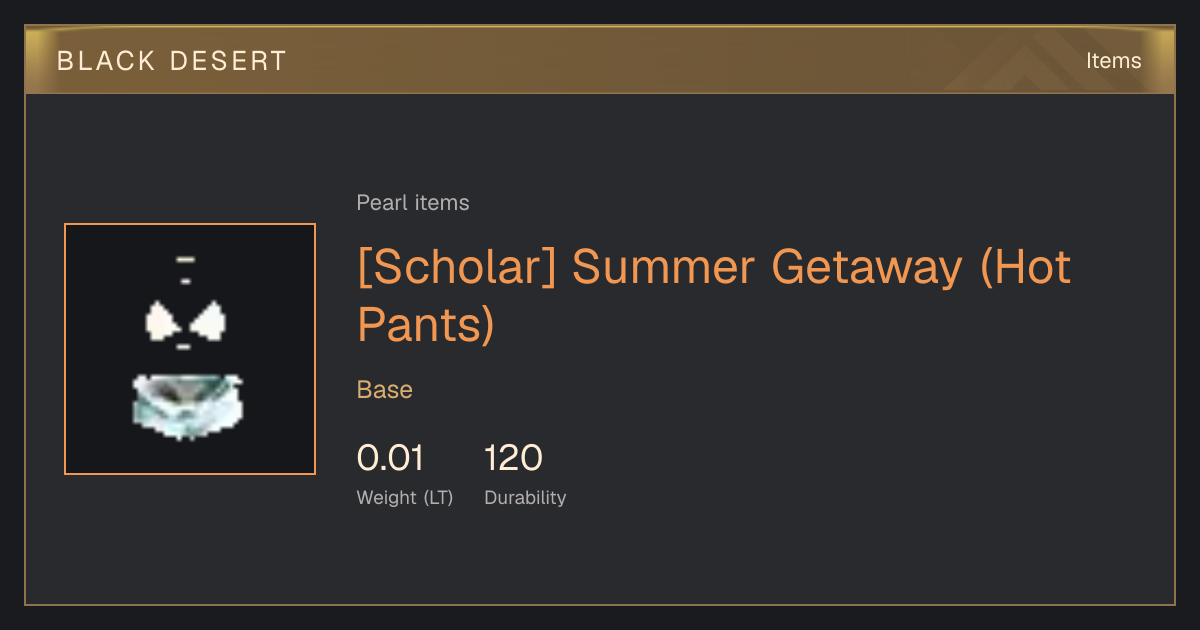This screenshot has width=1200, height=630.
Task: Click the Summer Getaway item icon thumbnail
Action: (x=190, y=349)
